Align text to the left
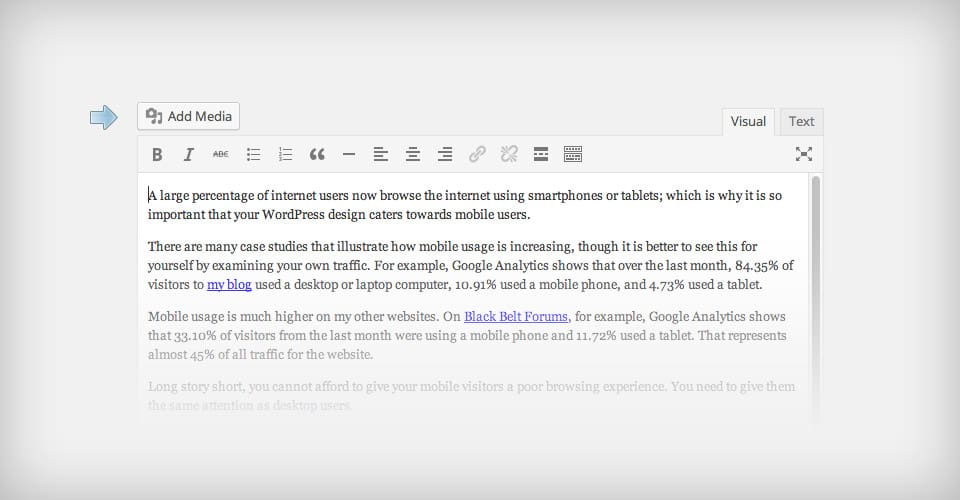This screenshot has width=960, height=500. (381, 154)
